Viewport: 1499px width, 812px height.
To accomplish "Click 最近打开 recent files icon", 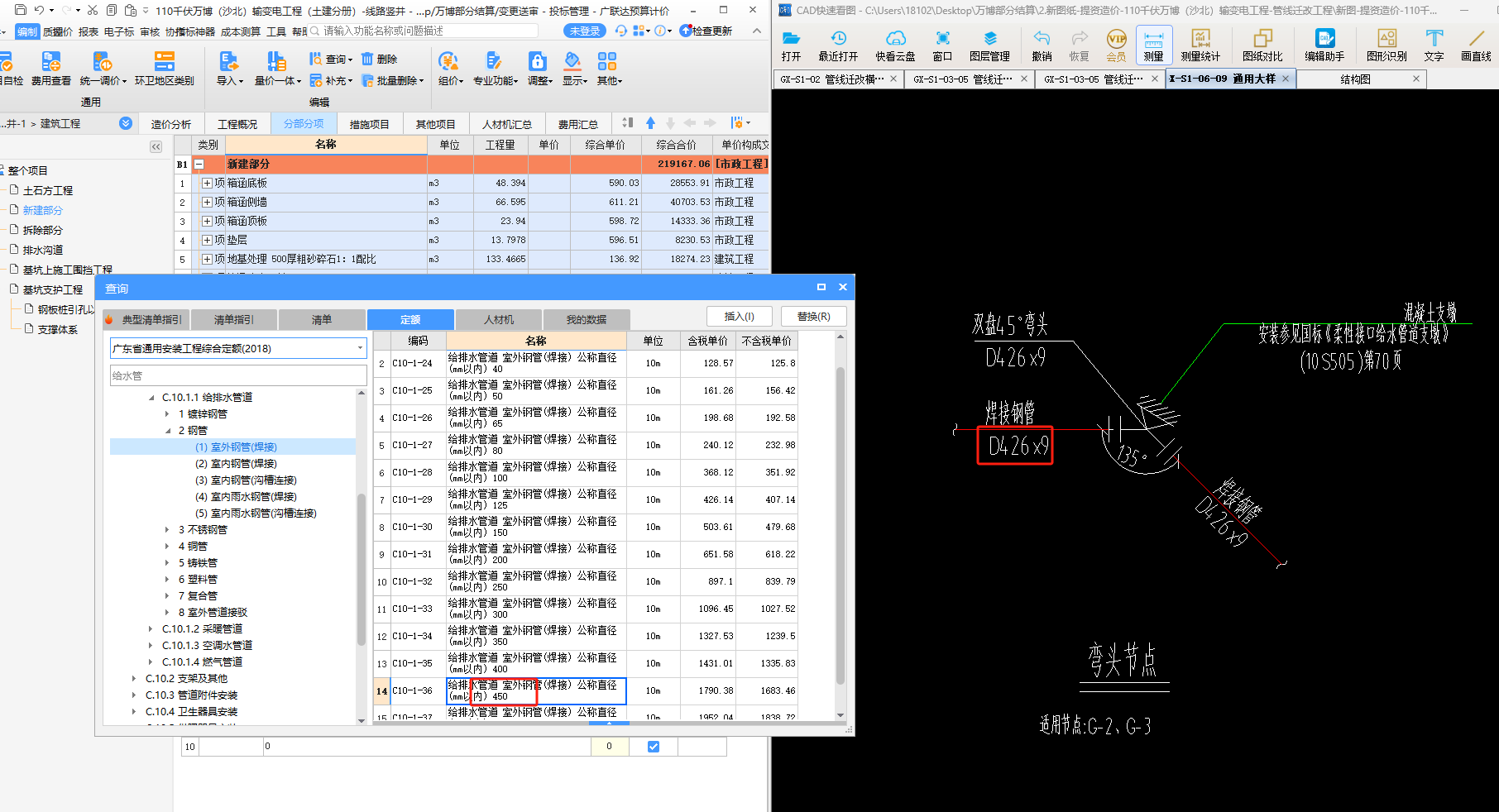I will click(838, 45).
